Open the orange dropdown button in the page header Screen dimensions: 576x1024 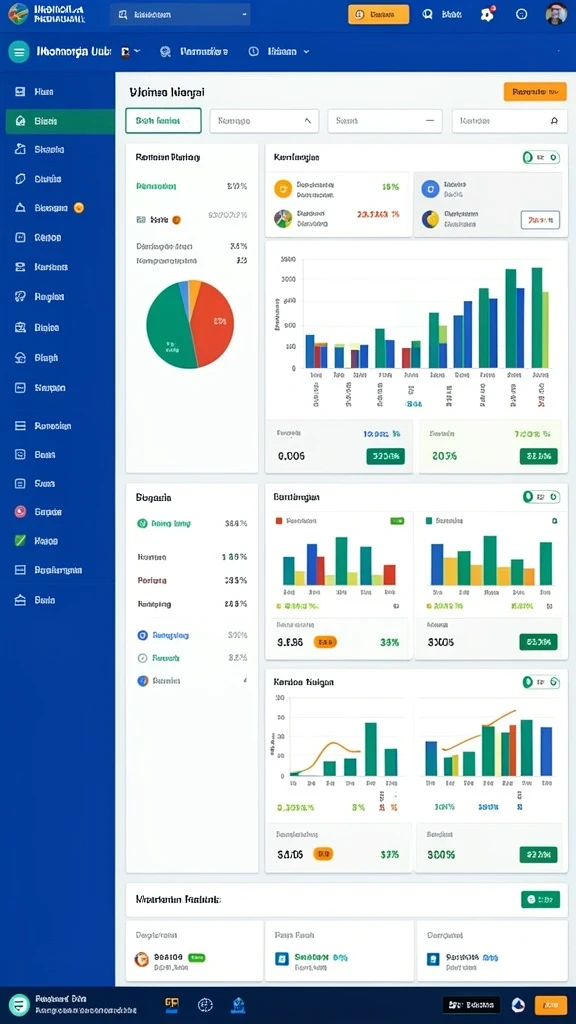tap(535, 92)
